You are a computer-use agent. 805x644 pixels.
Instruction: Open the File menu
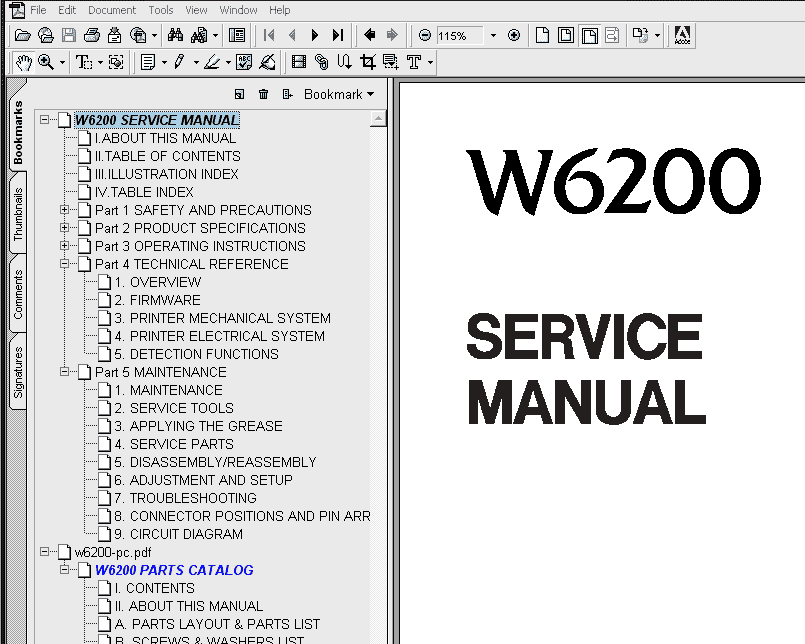(x=38, y=10)
